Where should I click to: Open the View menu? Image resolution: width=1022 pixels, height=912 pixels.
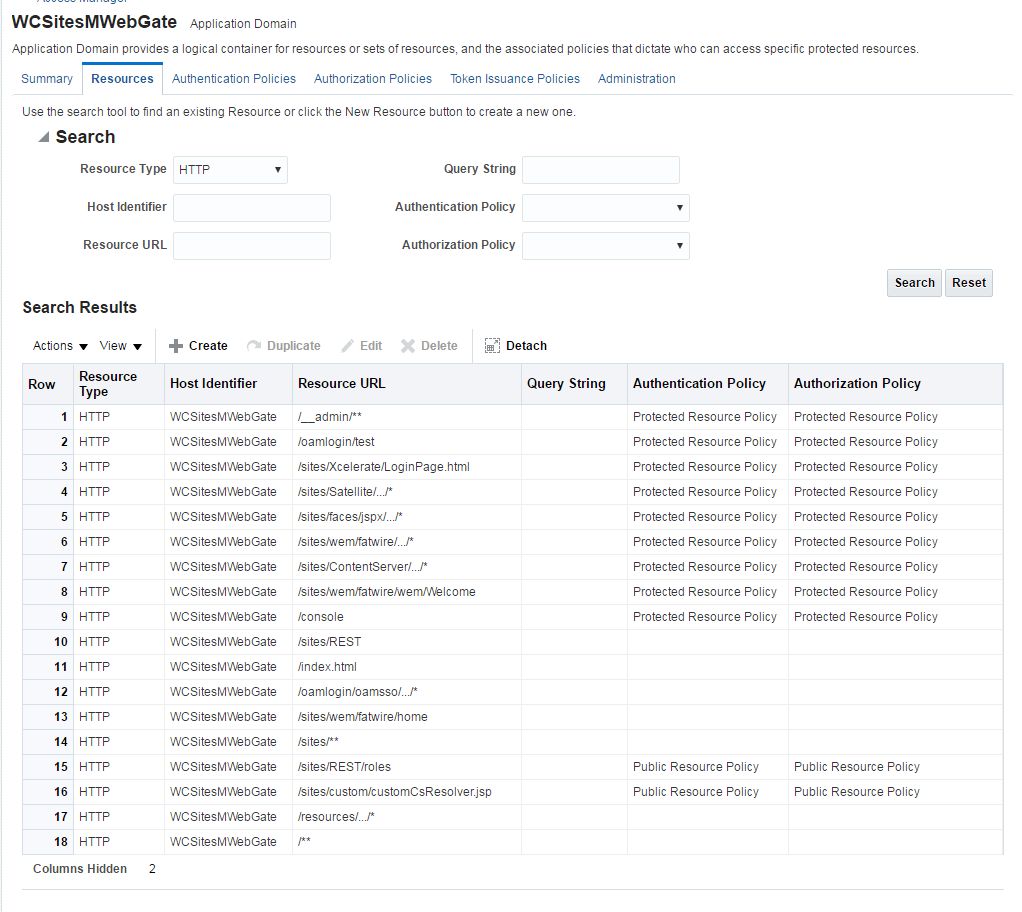coord(121,346)
